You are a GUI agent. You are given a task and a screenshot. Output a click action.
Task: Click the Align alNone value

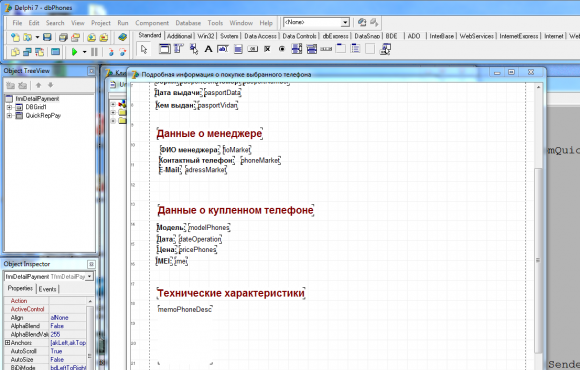click(x=68, y=318)
